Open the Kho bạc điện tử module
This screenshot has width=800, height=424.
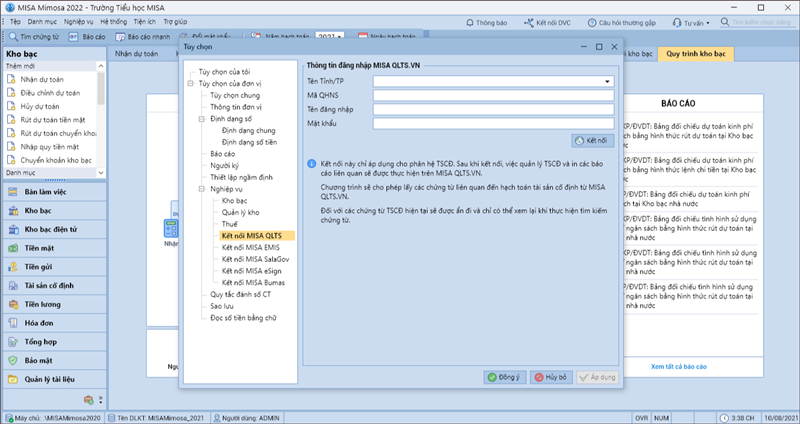pos(55,230)
